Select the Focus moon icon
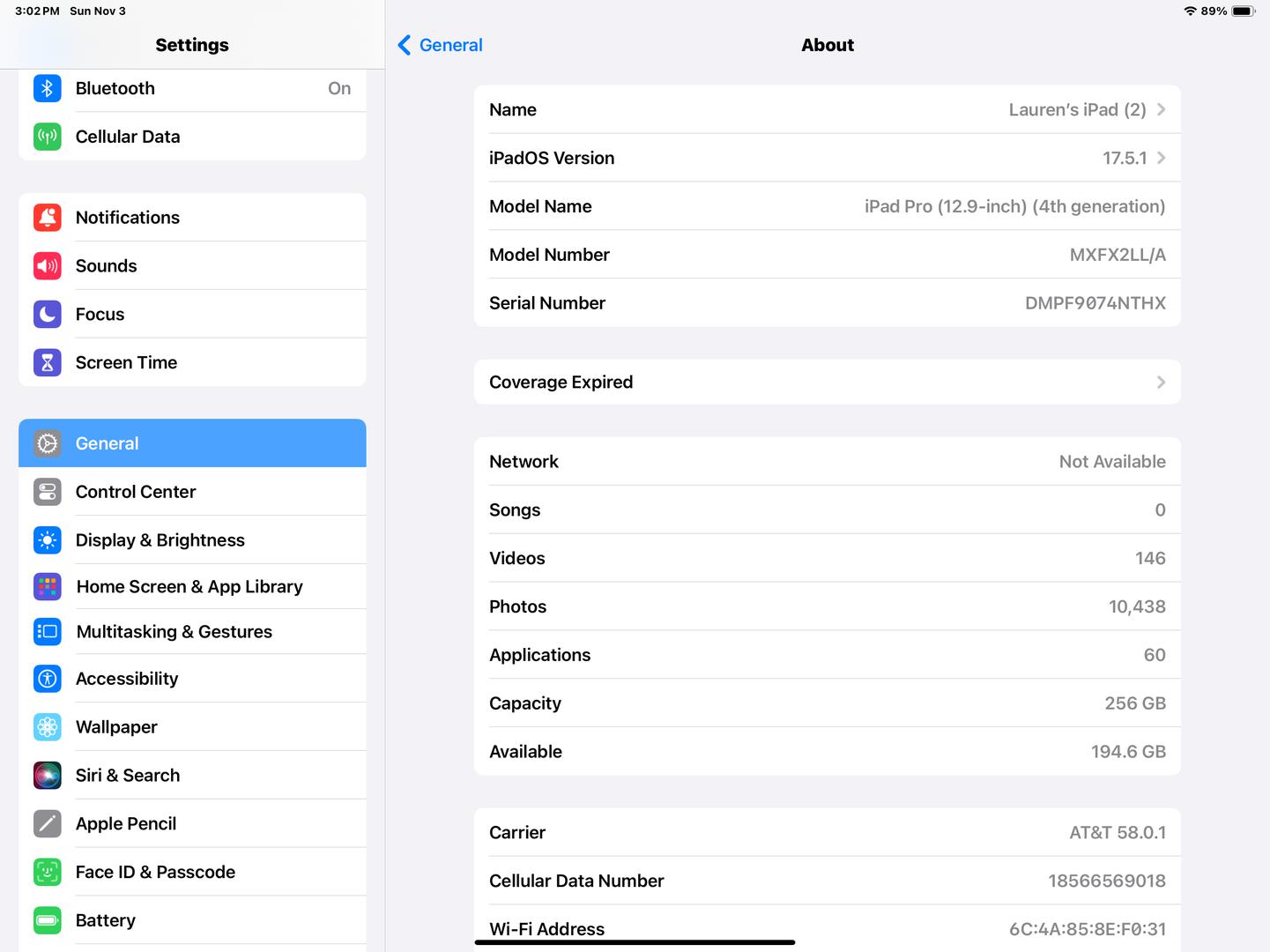 click(x=48, y=315)
